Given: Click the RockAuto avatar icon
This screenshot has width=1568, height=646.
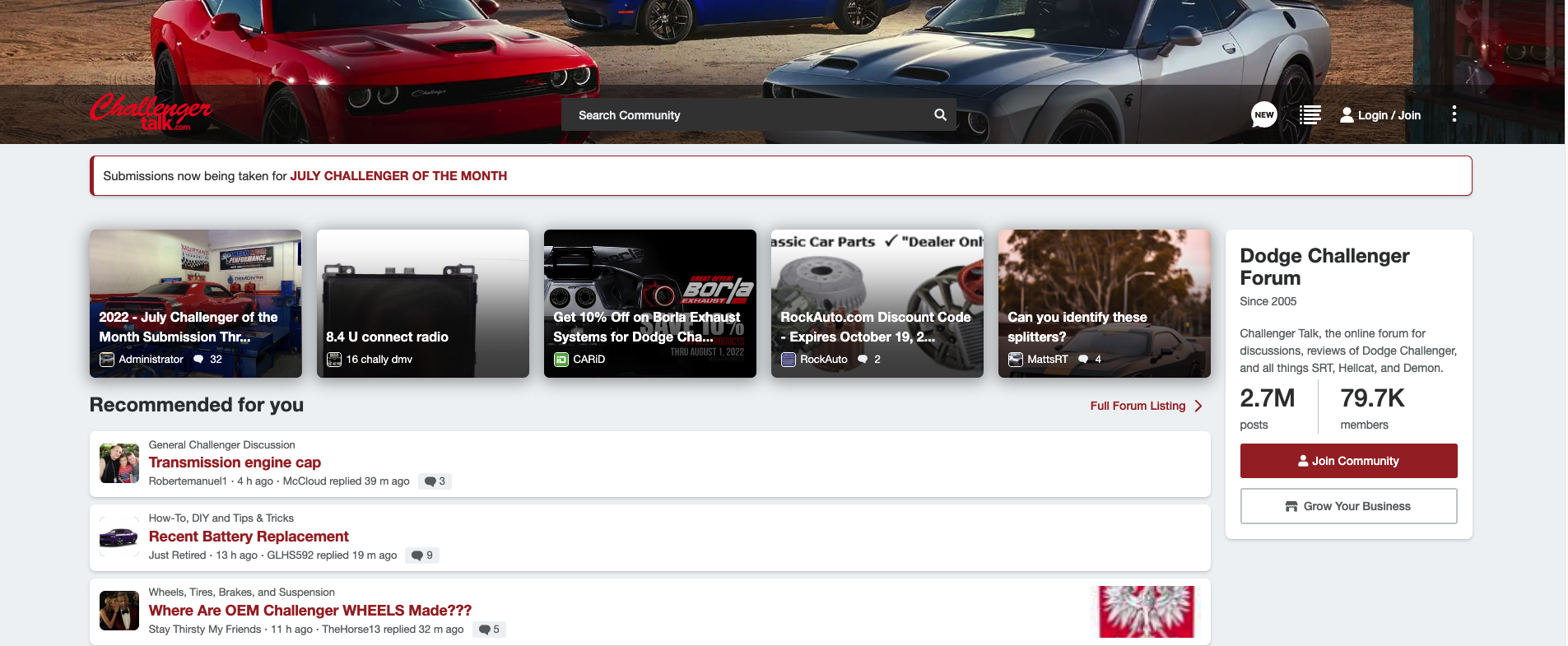Looking at the screenshot, I should [789, 360].
